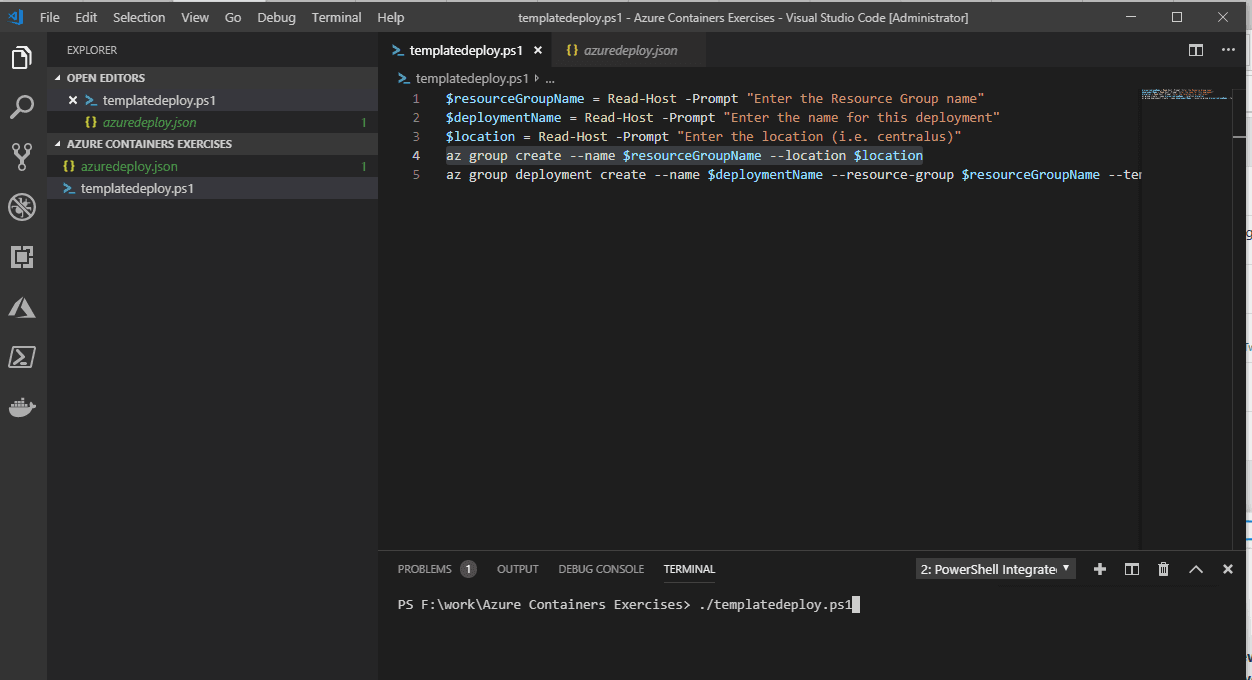The image size is (1252, 680).
Task: Open the Azure view icon
Action: coord(22,307)
